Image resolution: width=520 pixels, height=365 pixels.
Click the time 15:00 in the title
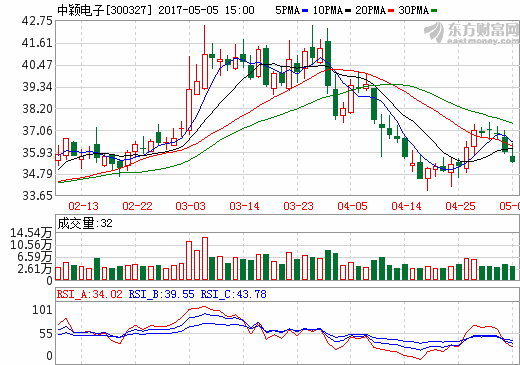pos(239,10)
